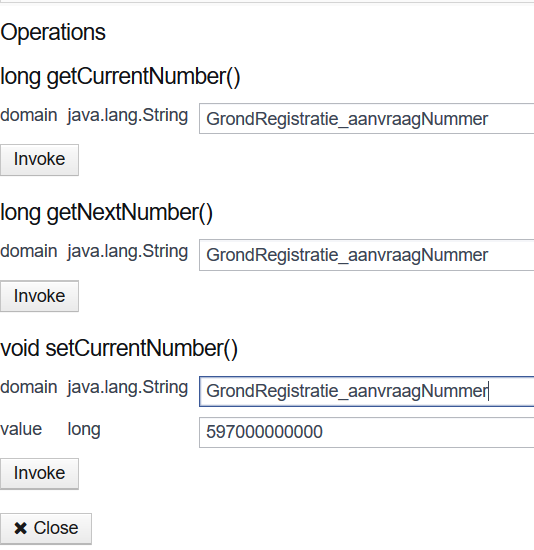
Task: Click the domain label under getCurrentNumber
Action: [x=29, y=115]
